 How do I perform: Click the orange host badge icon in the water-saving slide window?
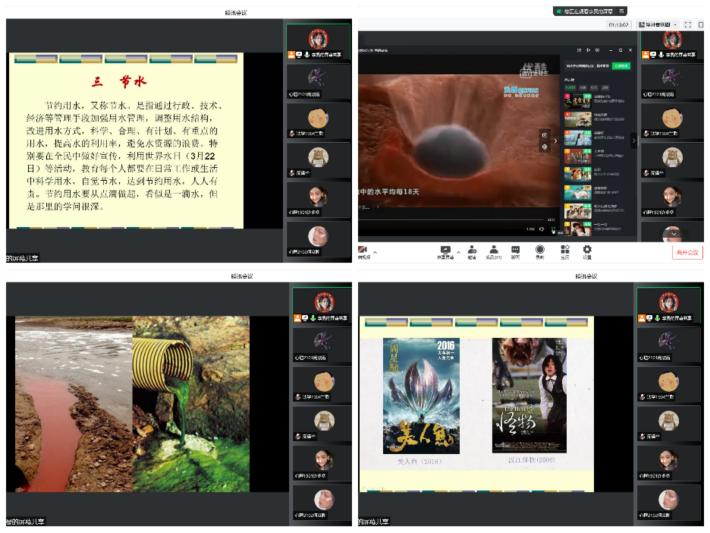coord(291,54)
